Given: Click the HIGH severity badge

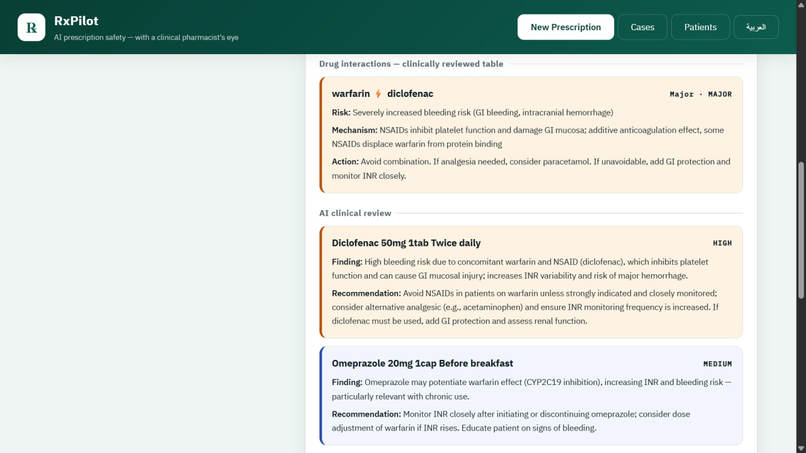Looking at the screenshot, I should 722,243.
